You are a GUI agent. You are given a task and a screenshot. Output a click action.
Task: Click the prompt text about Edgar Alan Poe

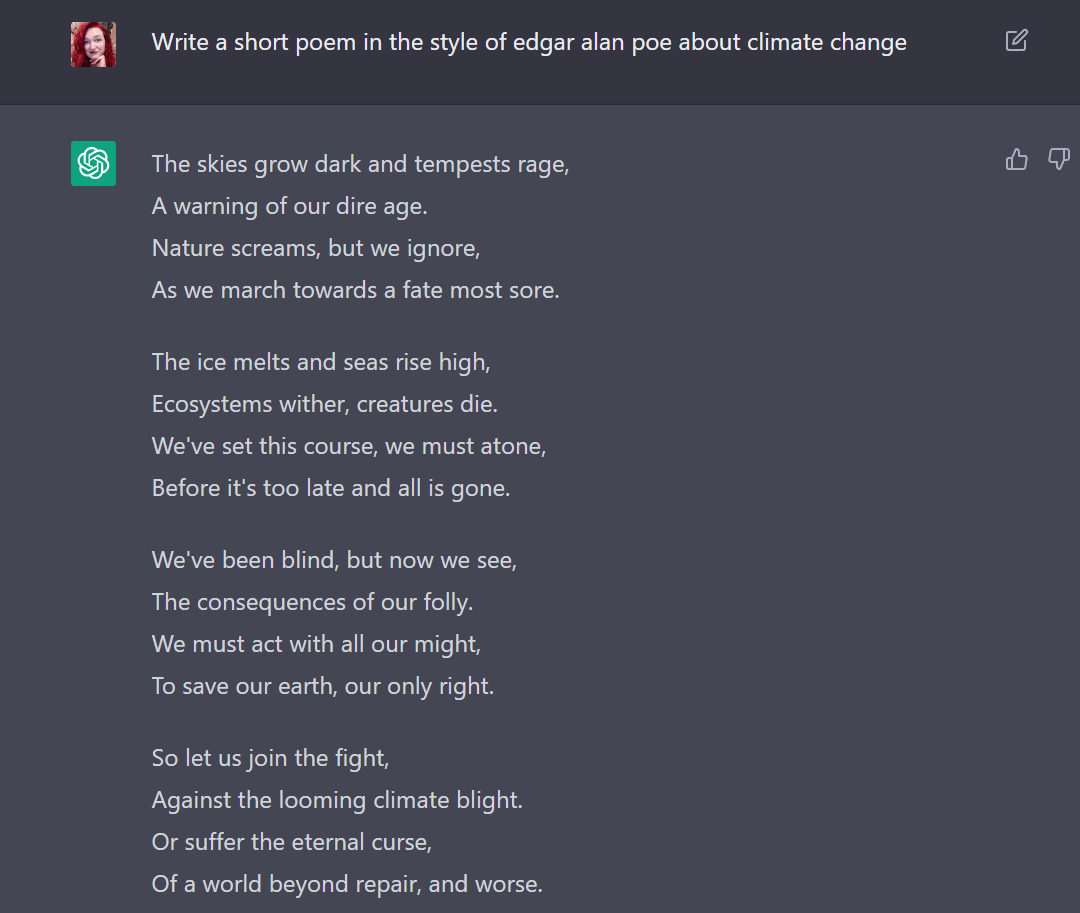(529, 42)
